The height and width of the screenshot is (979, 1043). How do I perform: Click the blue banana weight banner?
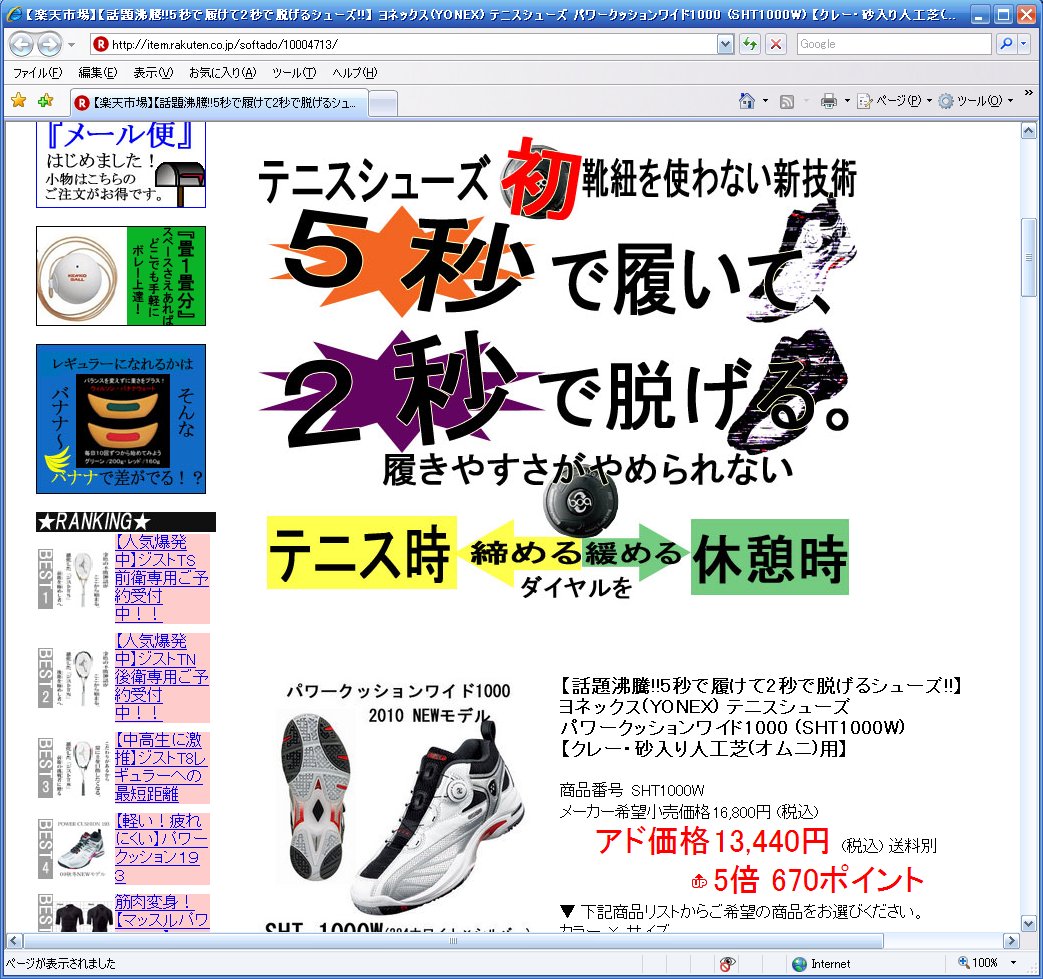pyautogui.click(x=121, y=419)
